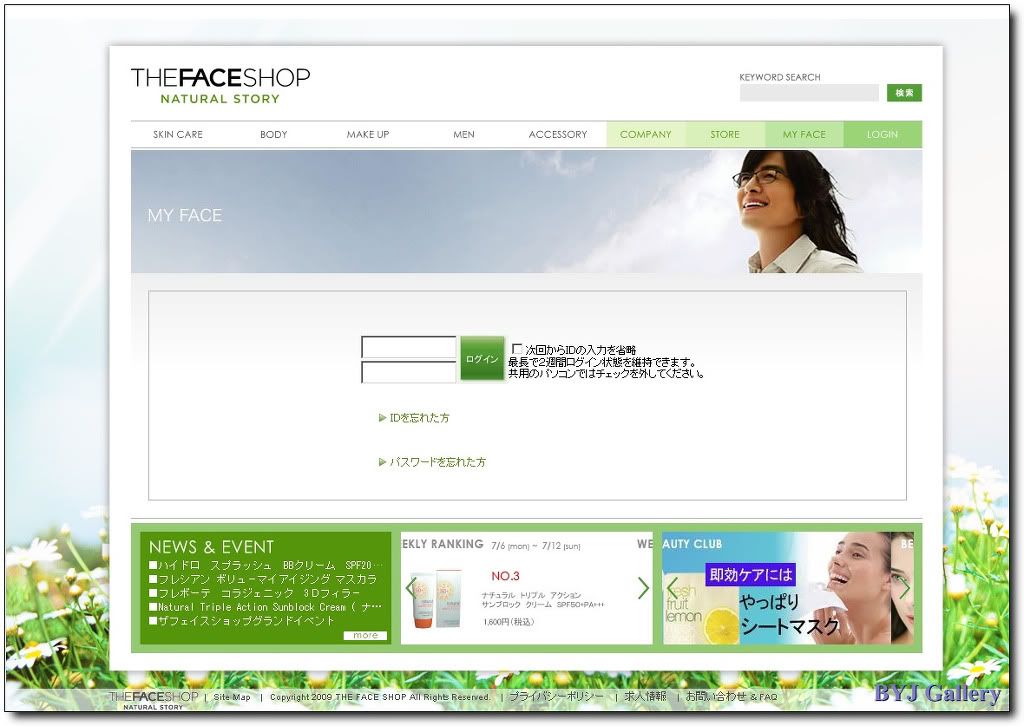The image size is (1024, 726).
Task: Open the BODY menu
Action: click(x=274, y=134)
